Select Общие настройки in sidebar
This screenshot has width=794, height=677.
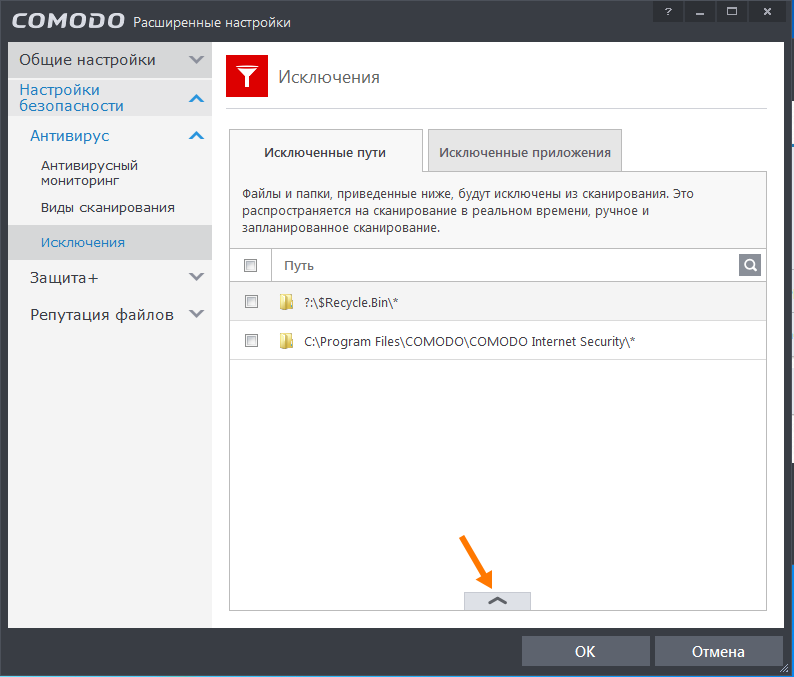[87, 60]
